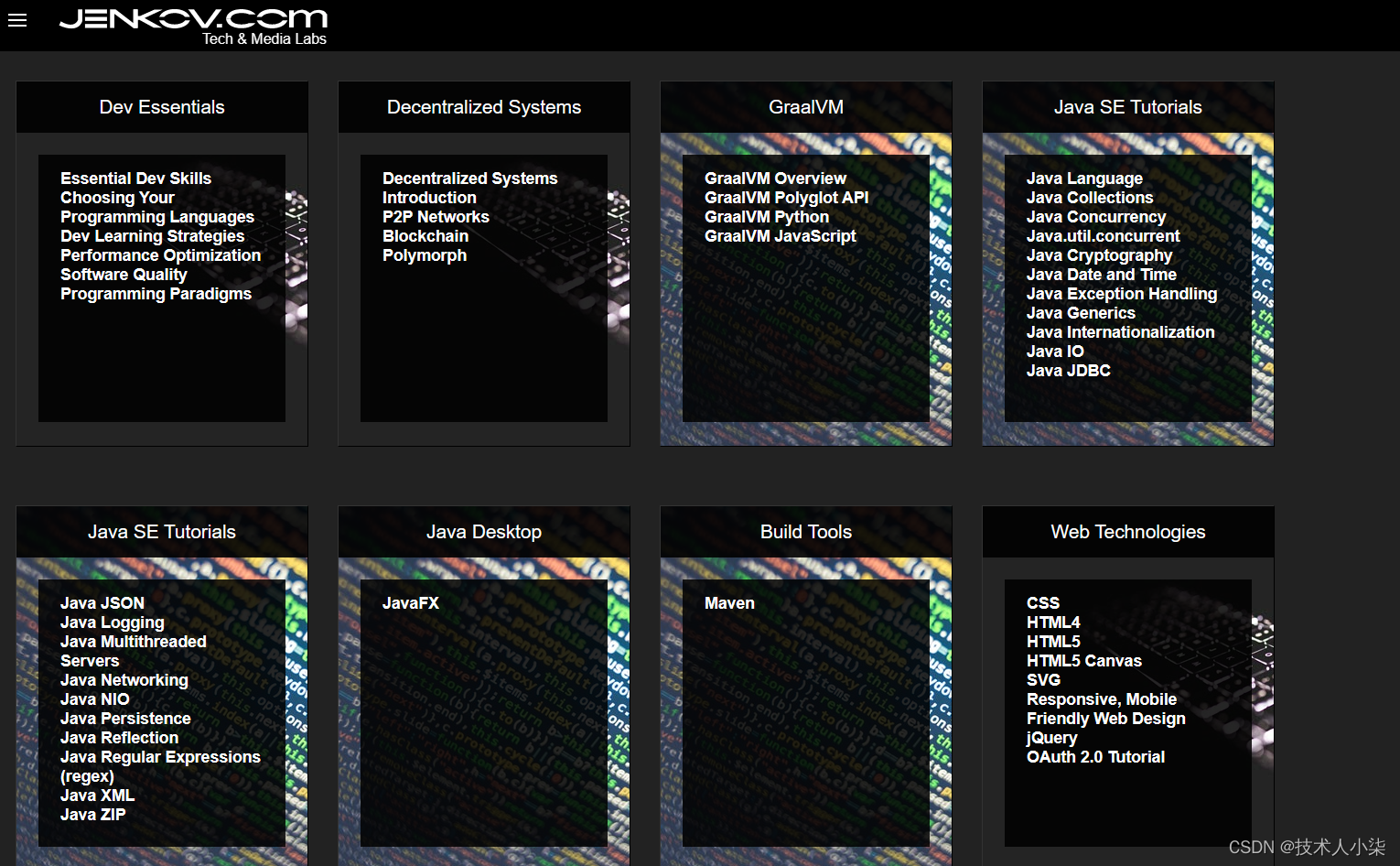Open GraalVM Python link

[767, 217]
